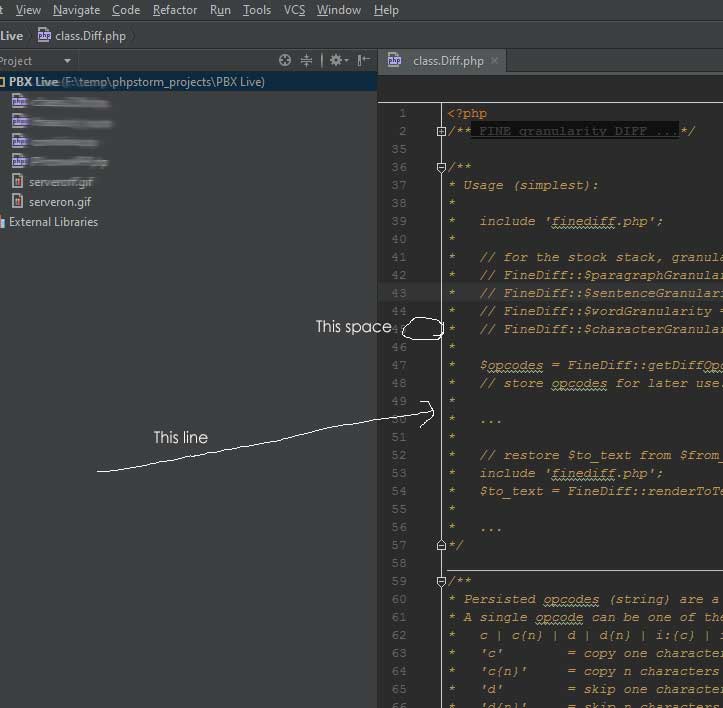The height and width of the screenshot is (708, 723).
Task: Open the Project view dropdown
Action: (67, 61)
